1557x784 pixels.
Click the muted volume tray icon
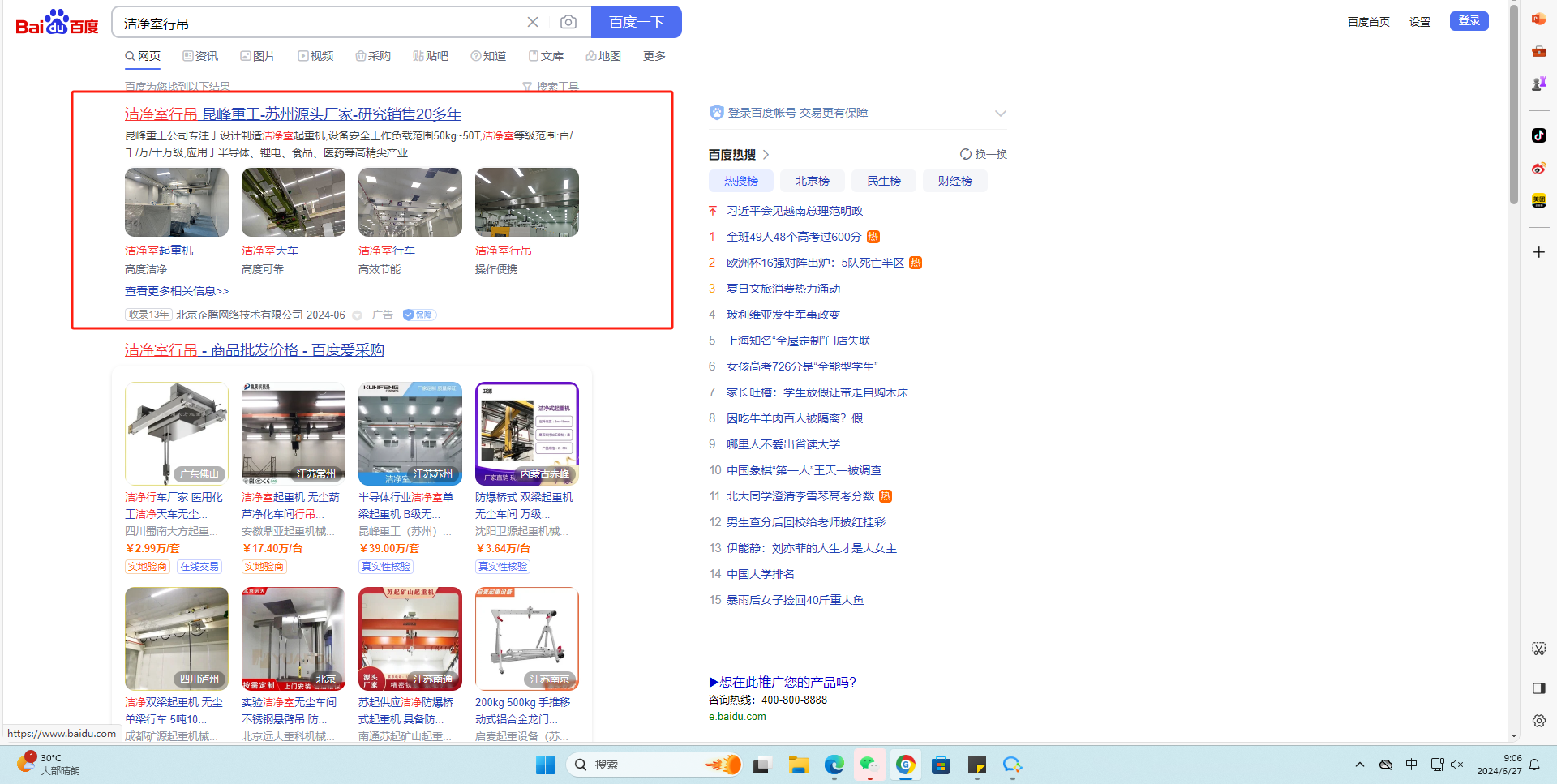click(x=1457, y=765)
